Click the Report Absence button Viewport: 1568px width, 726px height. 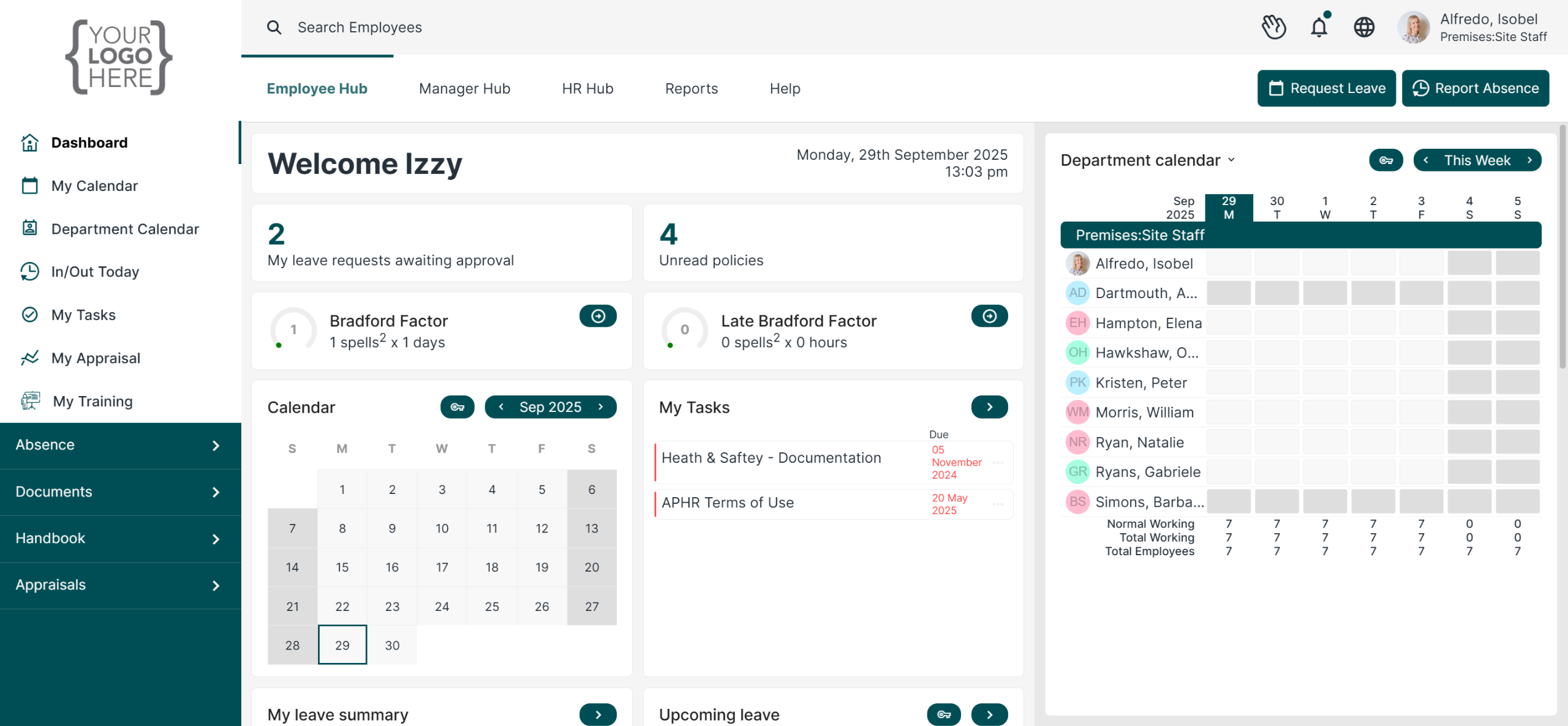[x=1475, y=88]
